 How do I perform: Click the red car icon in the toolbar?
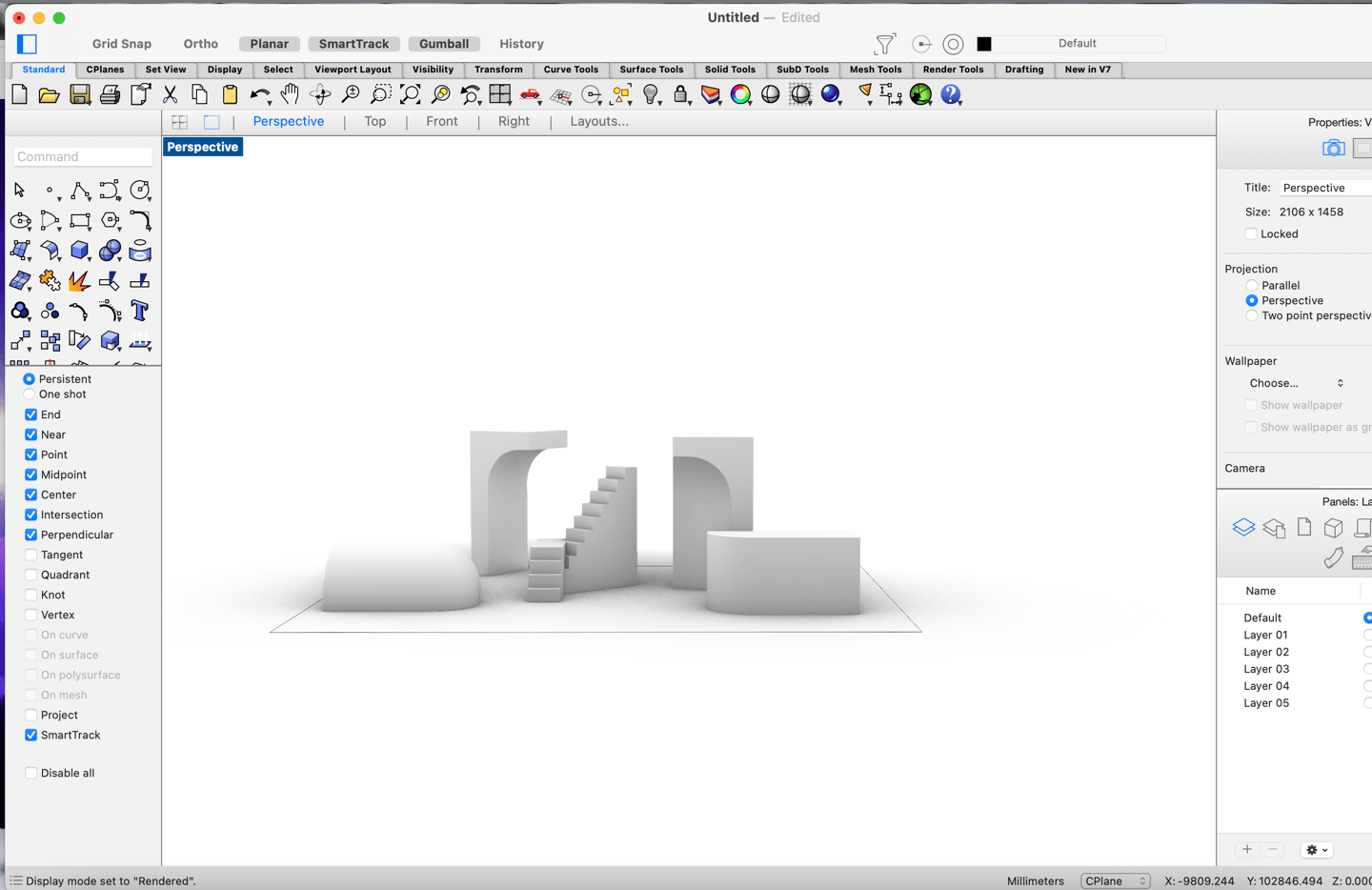[x=531, y=94]
